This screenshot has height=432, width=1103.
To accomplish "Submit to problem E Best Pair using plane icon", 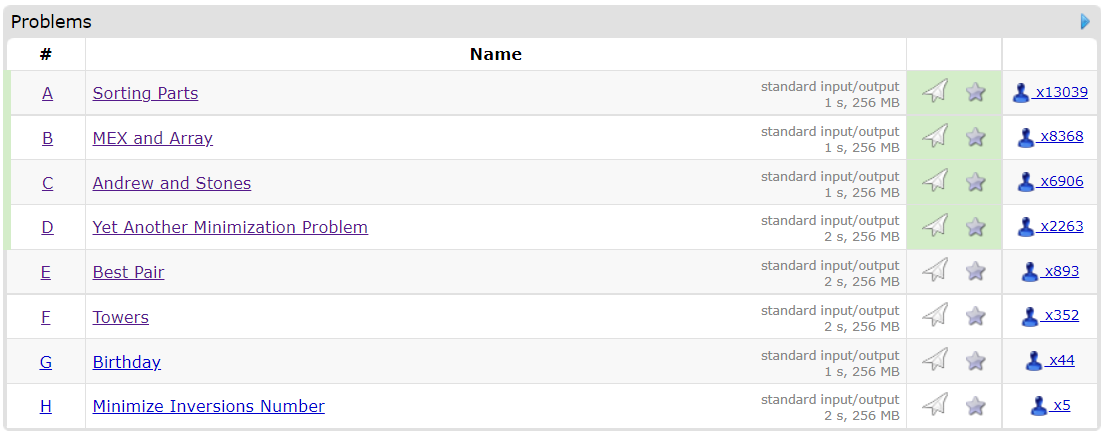I will [x=935, y=270].
